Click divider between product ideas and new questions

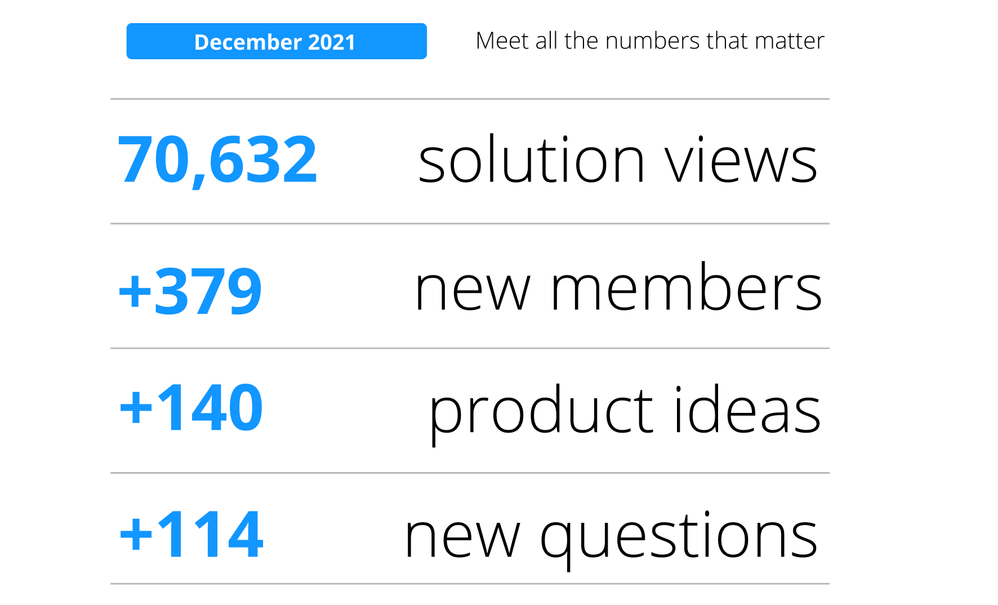[470, 473]
